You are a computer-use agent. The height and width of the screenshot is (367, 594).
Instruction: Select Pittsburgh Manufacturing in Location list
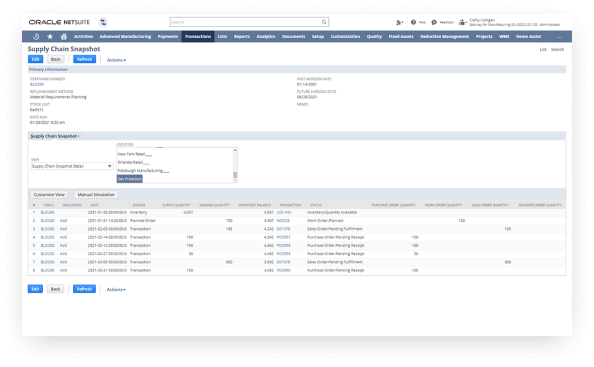143,171
